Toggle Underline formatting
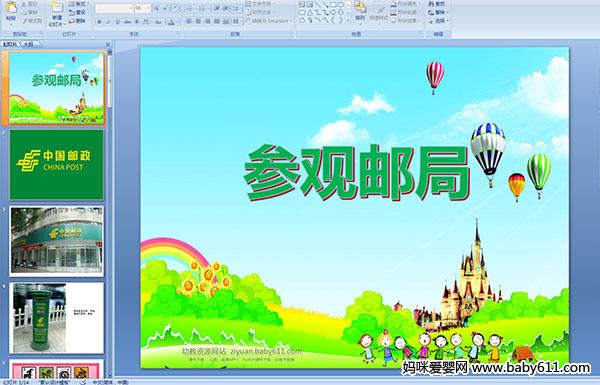 click(117, 22)
